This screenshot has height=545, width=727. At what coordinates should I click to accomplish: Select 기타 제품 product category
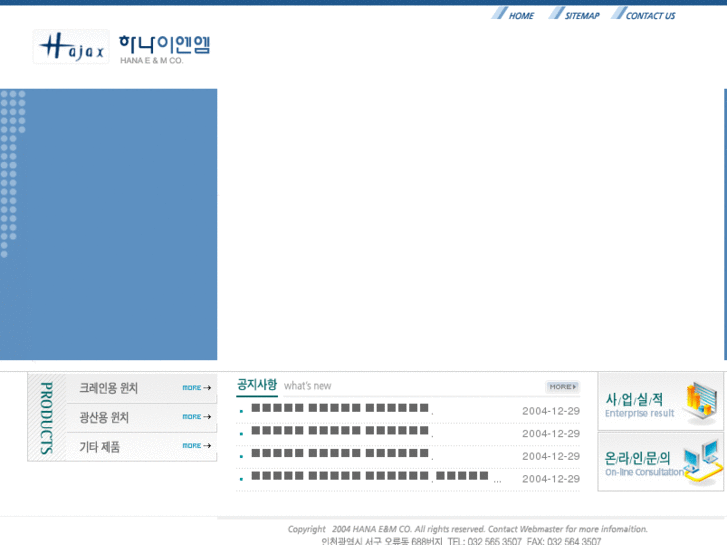(x=99, y=446)
